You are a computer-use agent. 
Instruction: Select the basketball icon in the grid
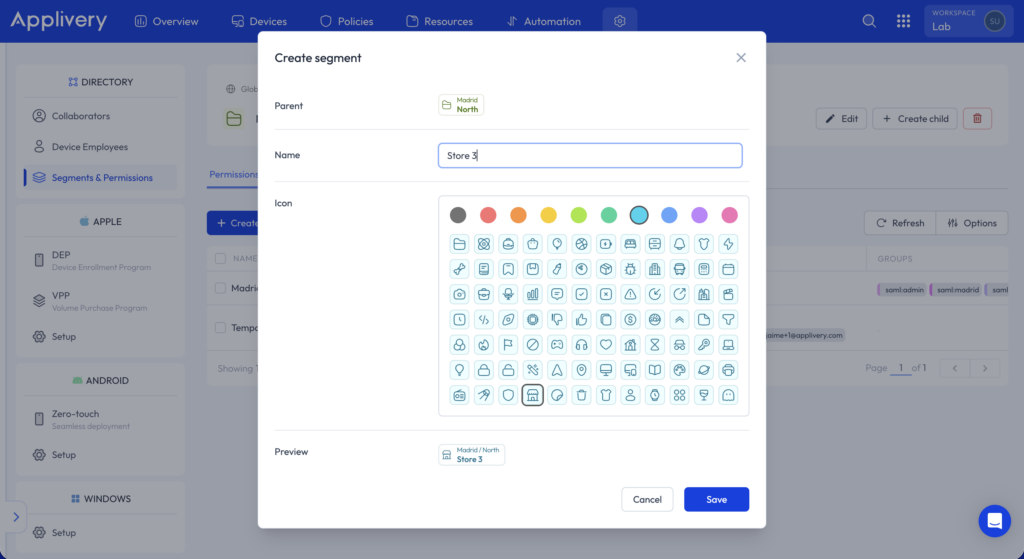point(581,244)
